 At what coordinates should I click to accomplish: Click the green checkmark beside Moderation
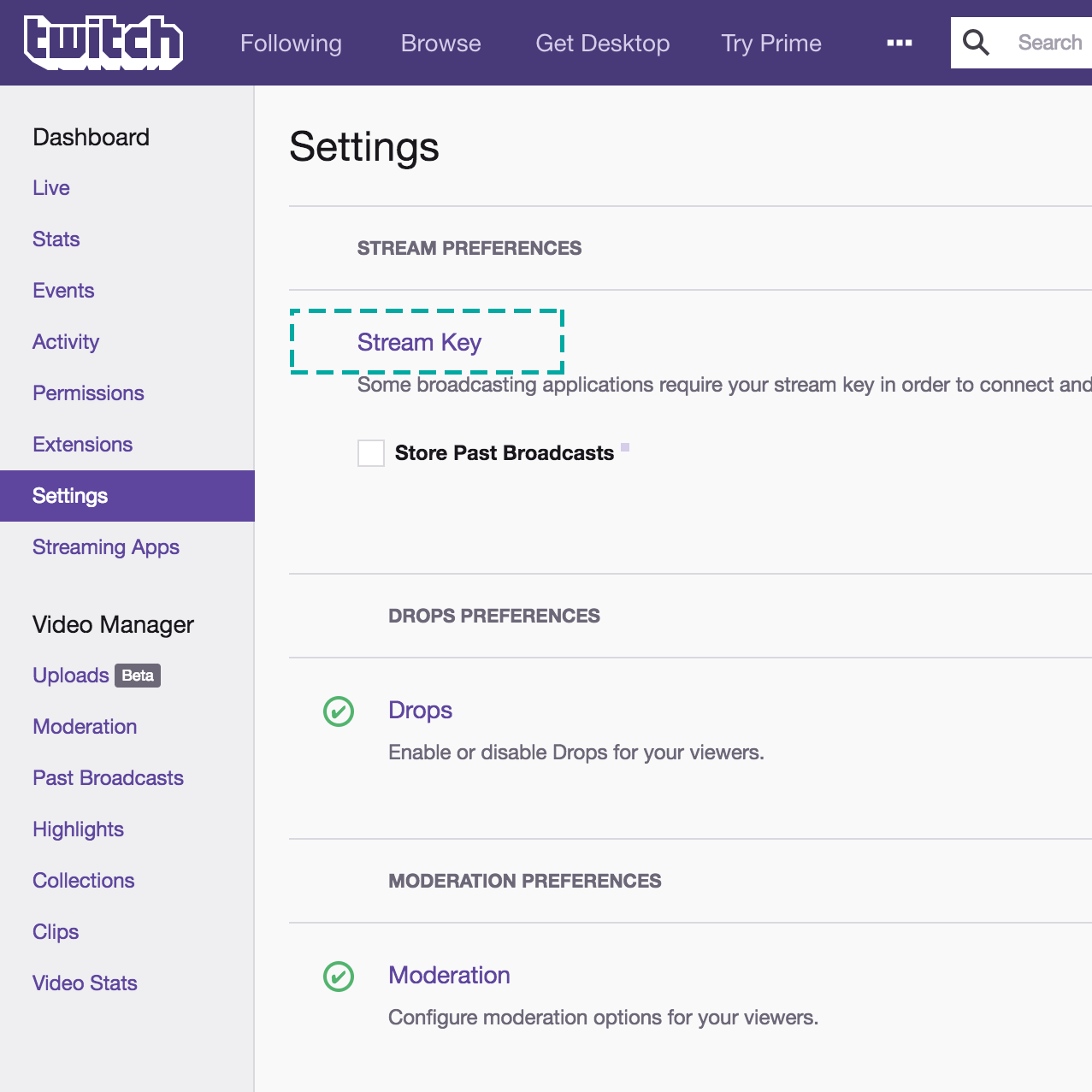point(339,976)
